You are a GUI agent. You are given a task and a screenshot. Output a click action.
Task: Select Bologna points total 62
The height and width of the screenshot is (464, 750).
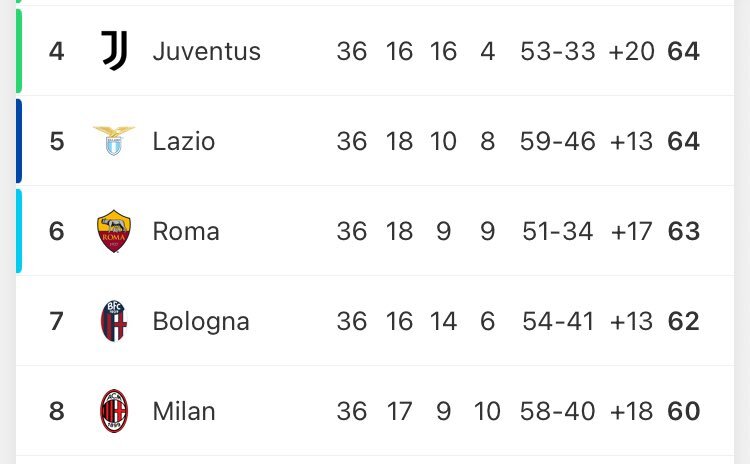[x=684, y=321]
